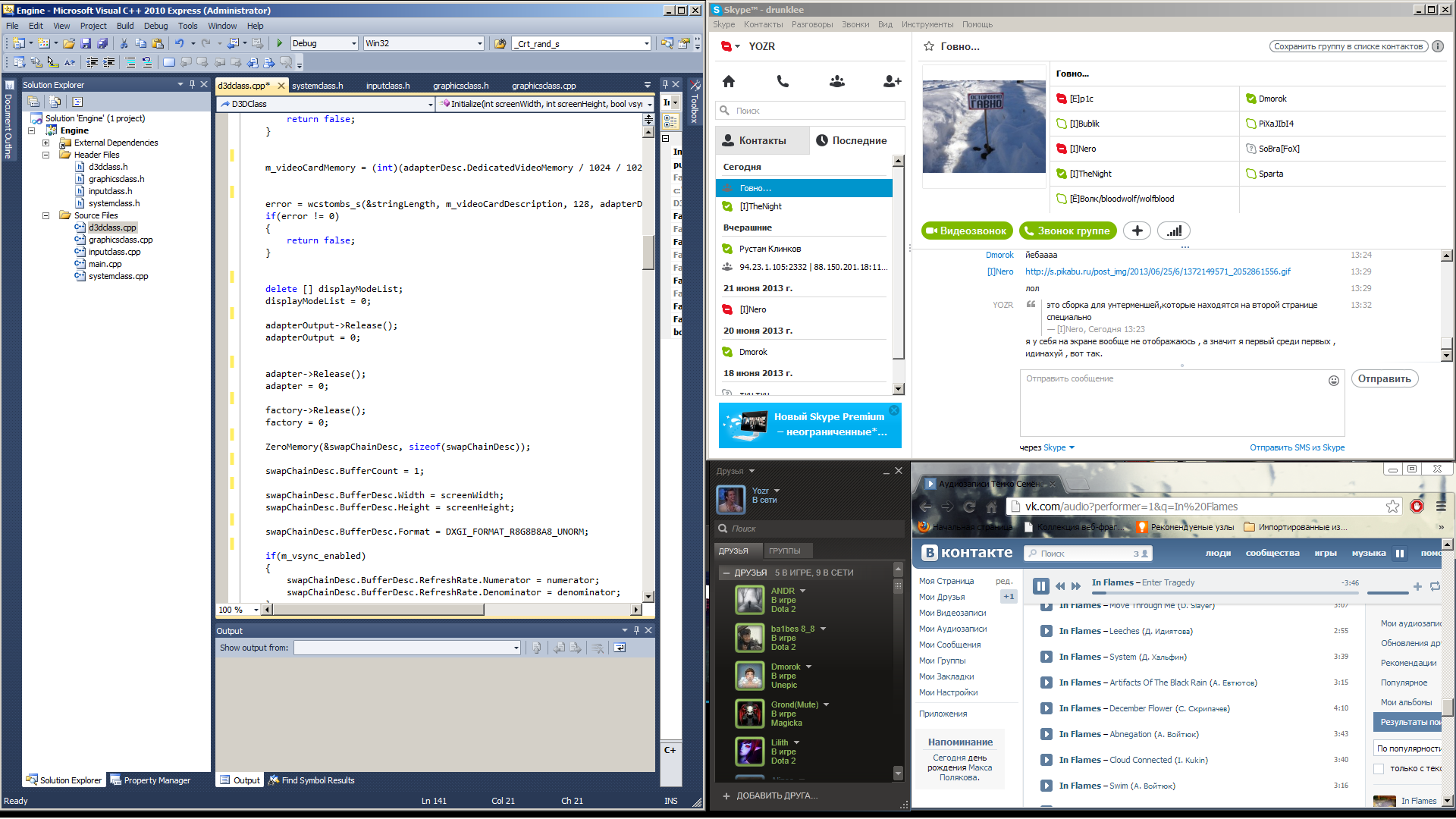
Task: Click the Cut scissors icon in toolbar
Action: (124, 43)
